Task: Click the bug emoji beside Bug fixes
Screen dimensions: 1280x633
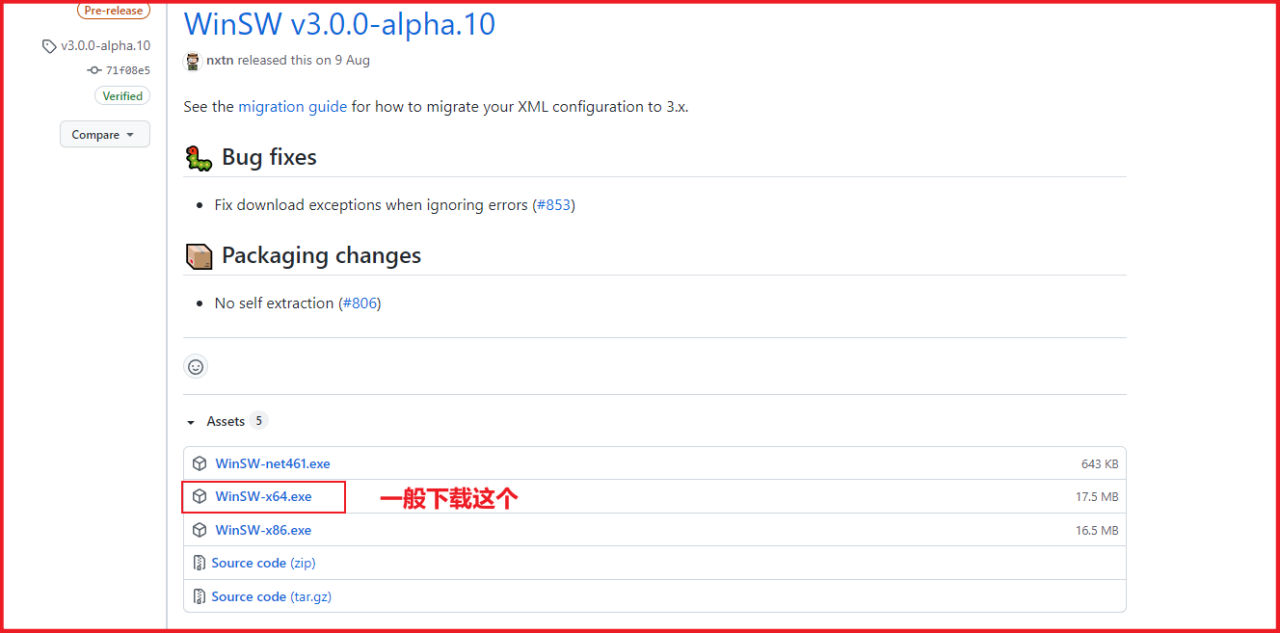Action: coord(199,157)
